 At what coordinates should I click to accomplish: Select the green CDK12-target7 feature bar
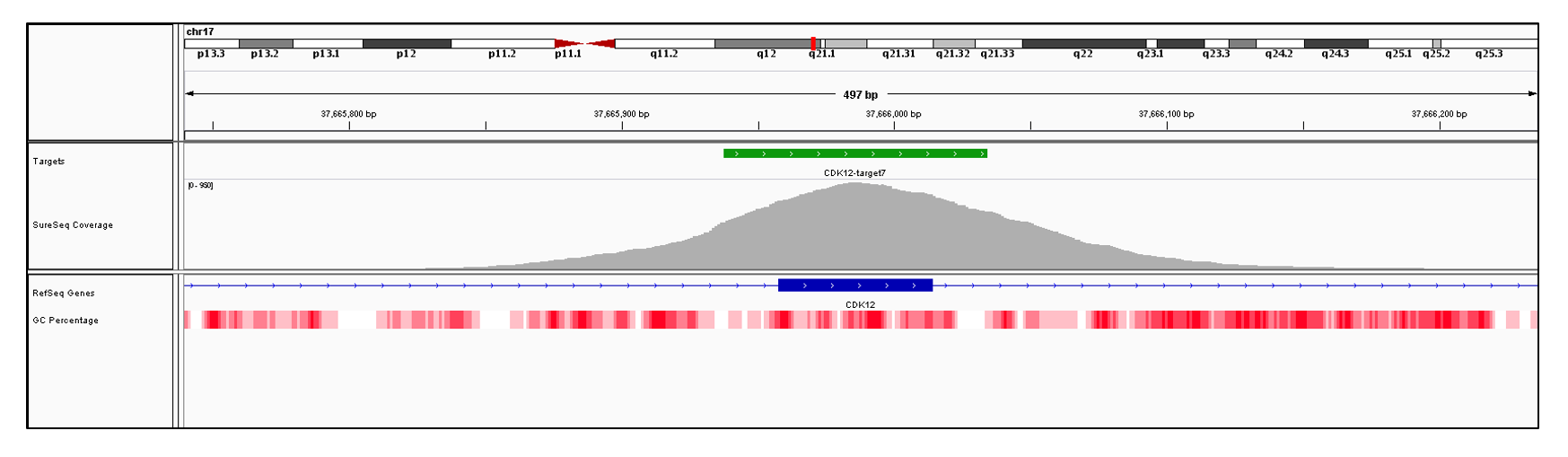855,154
